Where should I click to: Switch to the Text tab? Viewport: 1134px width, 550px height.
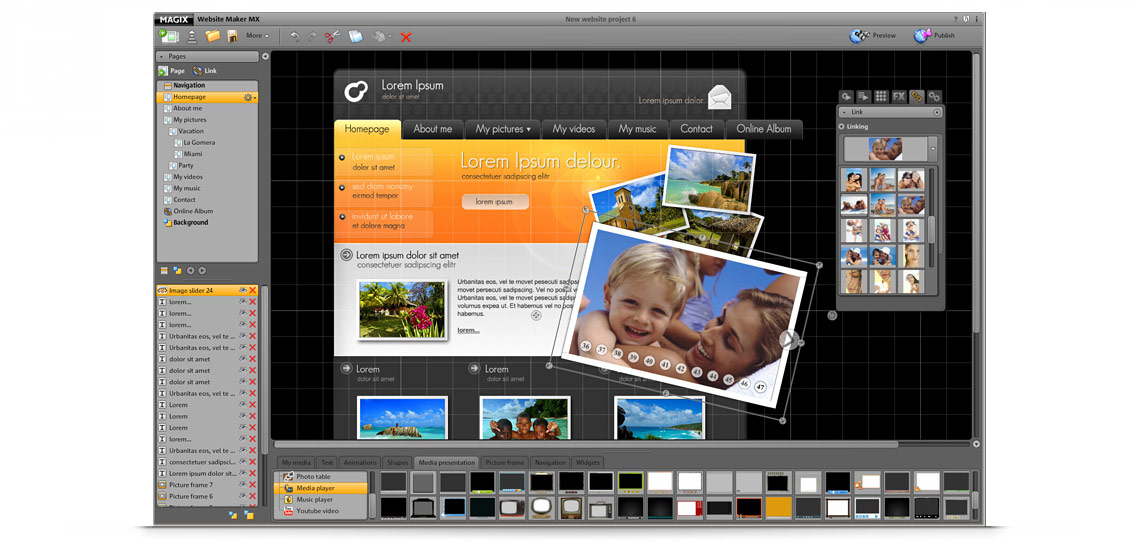[328, 462]
